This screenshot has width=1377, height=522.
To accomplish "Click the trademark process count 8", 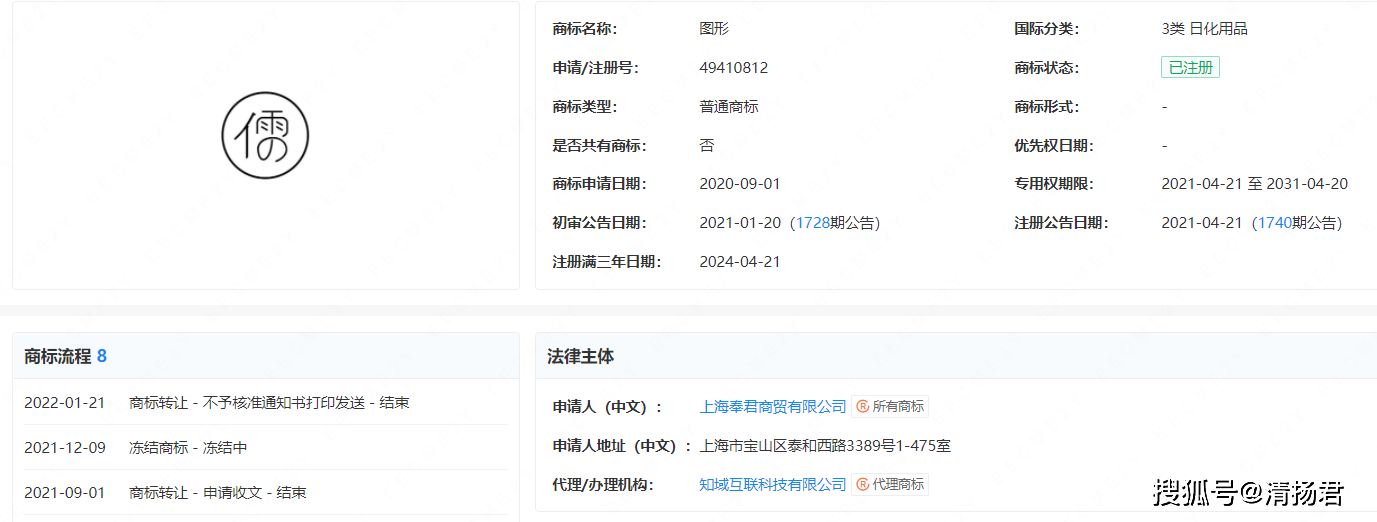I will pyautogui.click(x=102, y=357).
